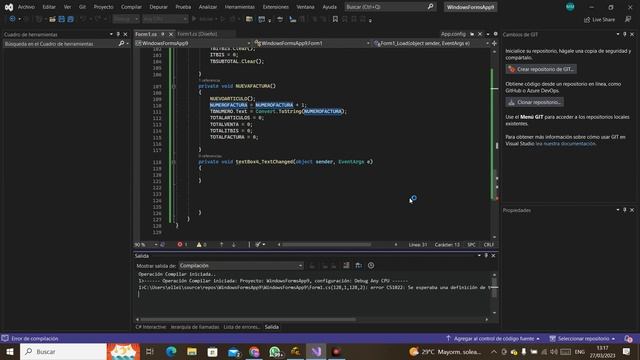Image resolution: width=640 pixels, height=360 pixels.
Task: Click the user account avatar icon
Action: click(570, 7)
